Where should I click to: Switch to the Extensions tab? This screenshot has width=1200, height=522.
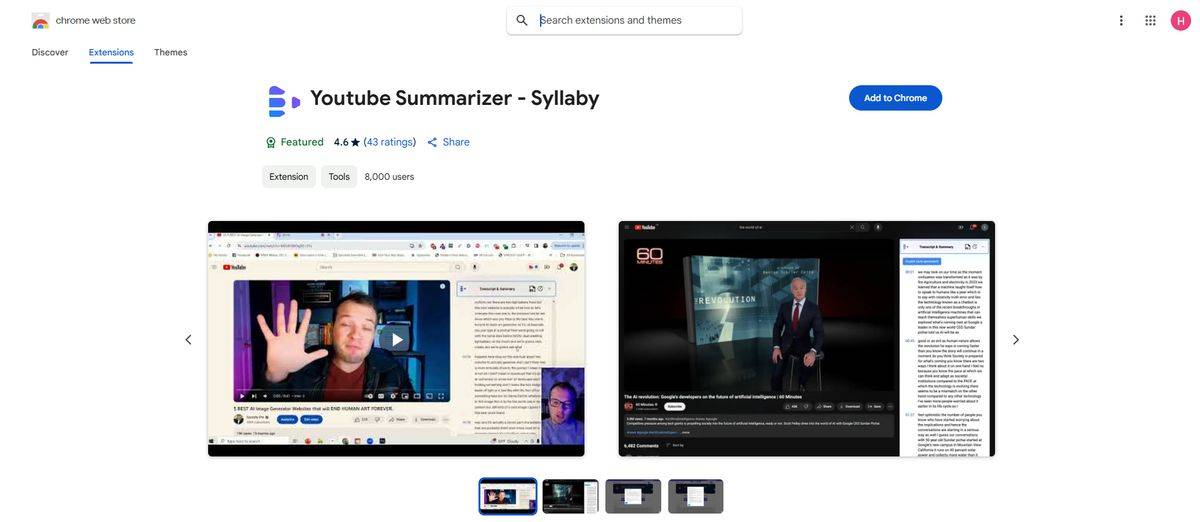pyautogui.click(x=111, y=52)
